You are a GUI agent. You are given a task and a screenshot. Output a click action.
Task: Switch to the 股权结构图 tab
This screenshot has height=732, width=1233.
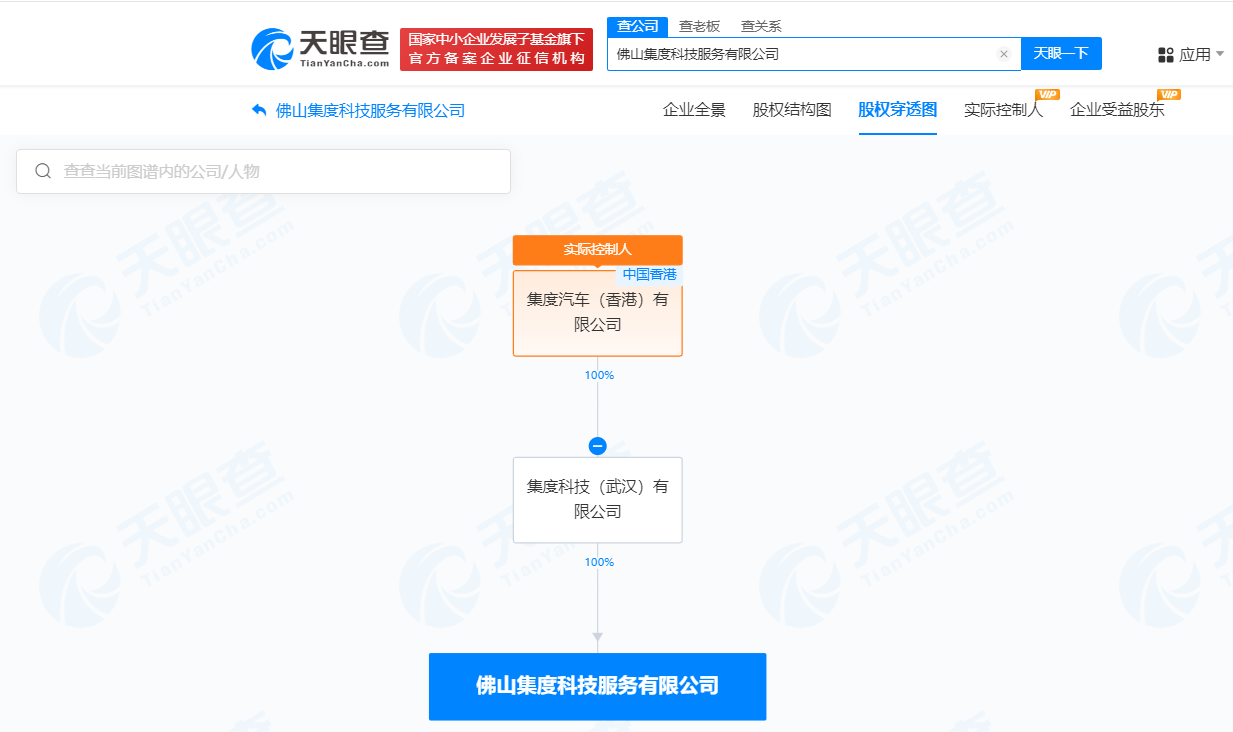coord(792,110)
